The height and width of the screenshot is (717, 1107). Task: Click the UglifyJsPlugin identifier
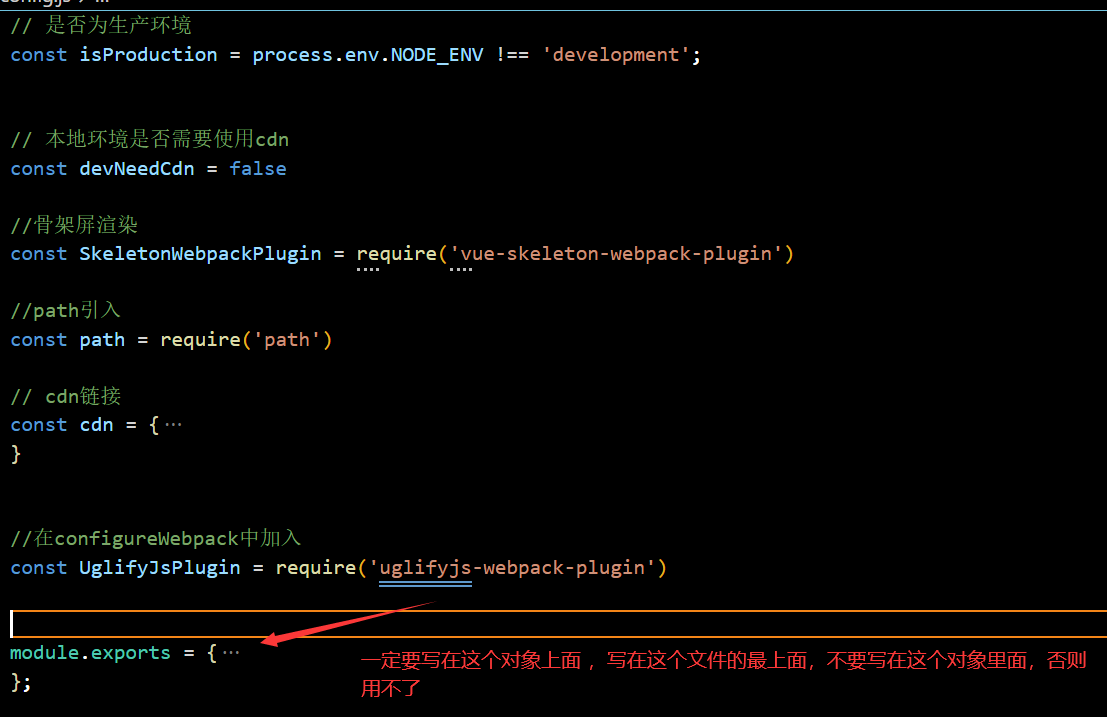pyautogui.click(x=160, y=568)
